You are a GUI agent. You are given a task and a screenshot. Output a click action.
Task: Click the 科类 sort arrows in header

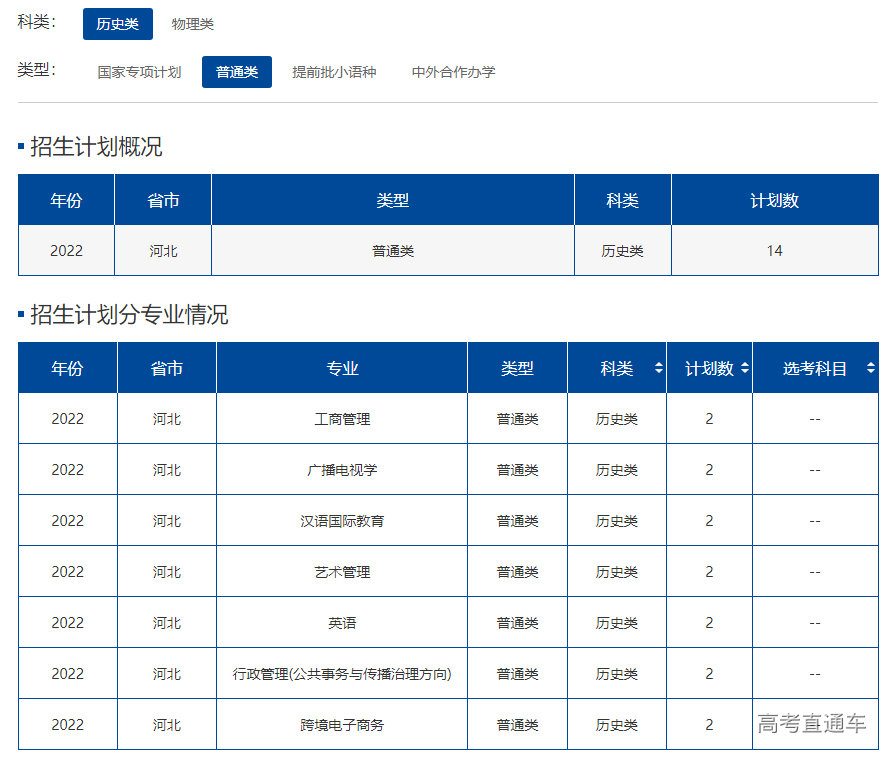click(660, 368)
